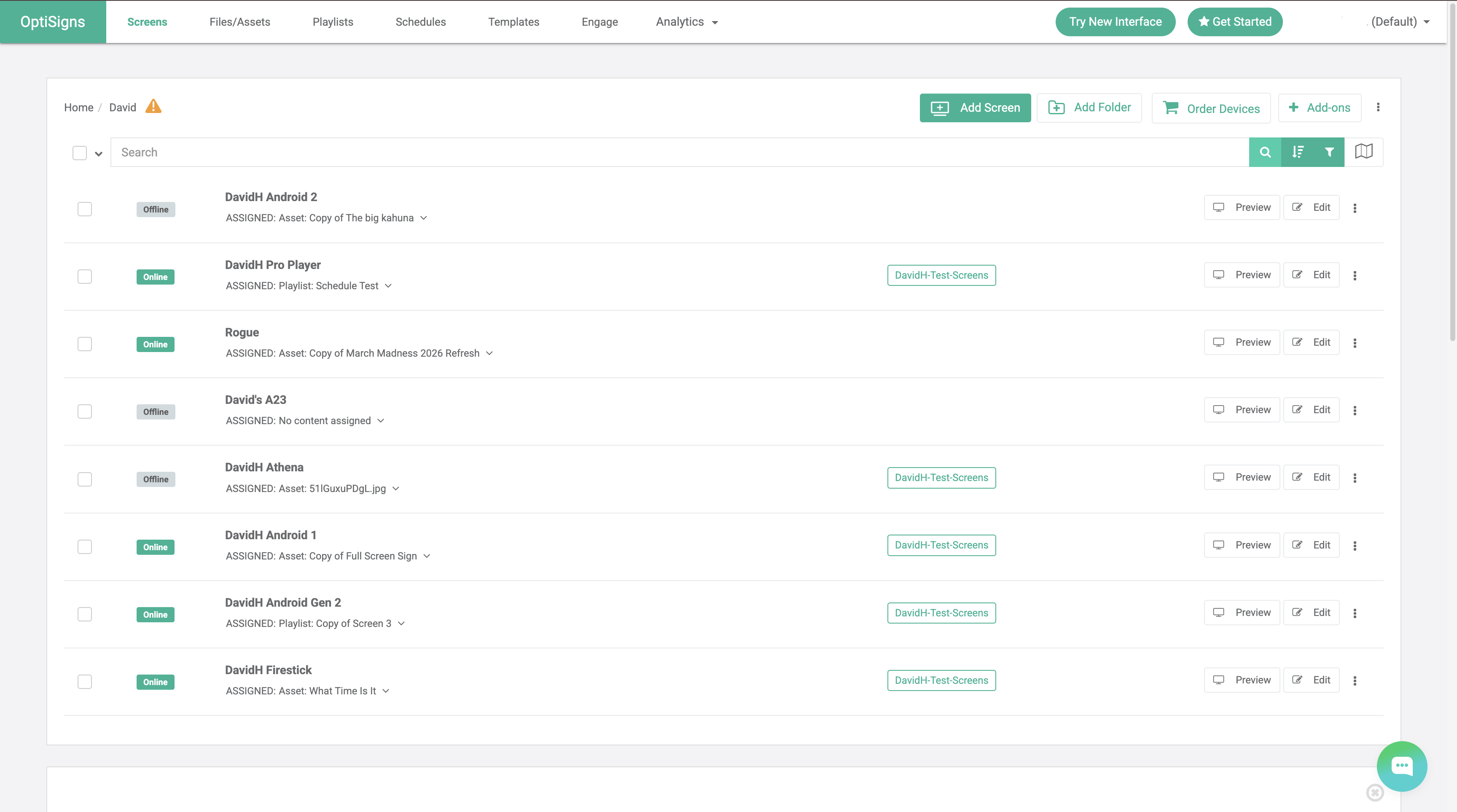
Task: Open the DavidH-Test-Screens tag on DavidH Android 1
Action: pos(941,545)
